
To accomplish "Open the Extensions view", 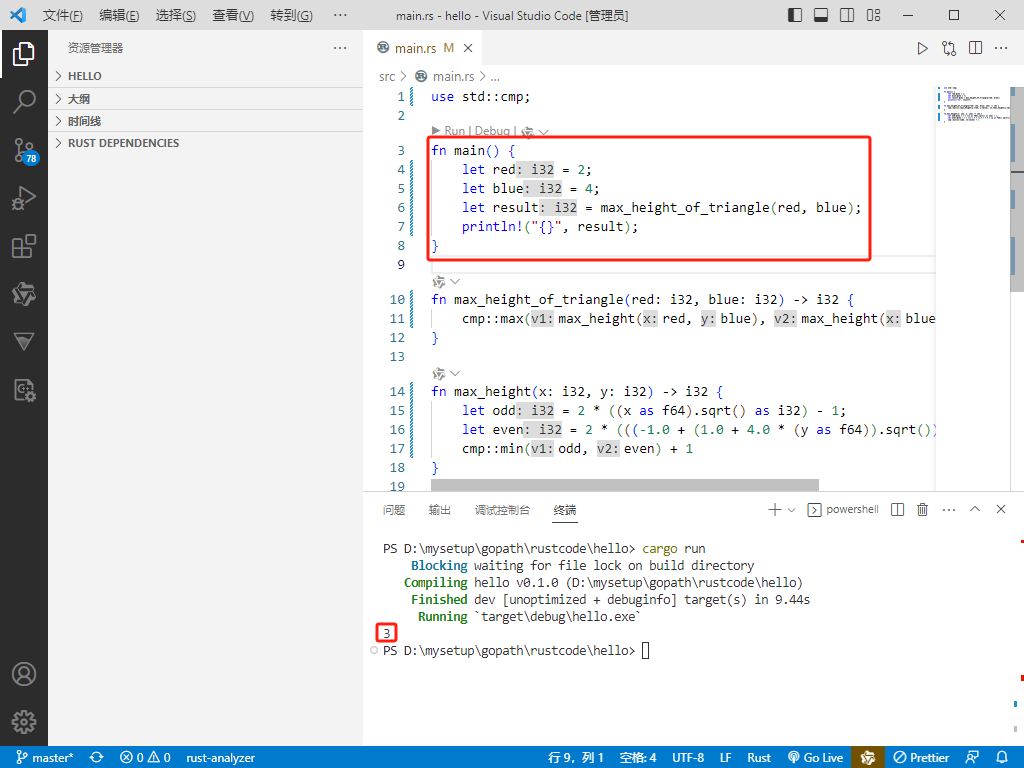I will point(24,246).
